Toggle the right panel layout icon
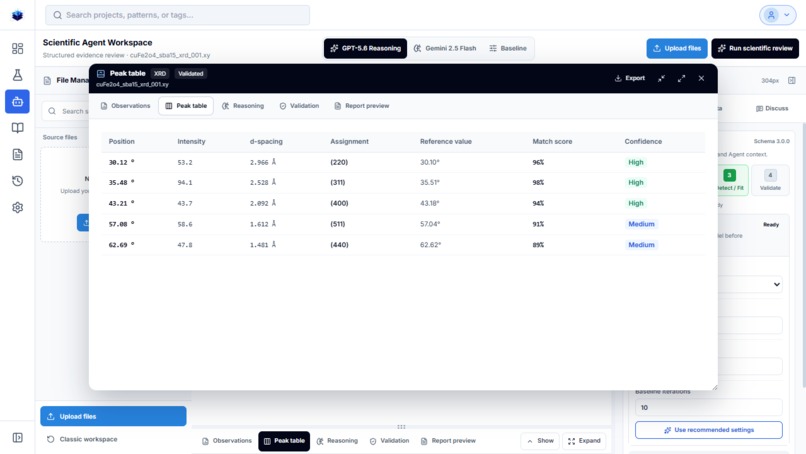This screenshot has height=454, width=806. [x=792, y=81]
